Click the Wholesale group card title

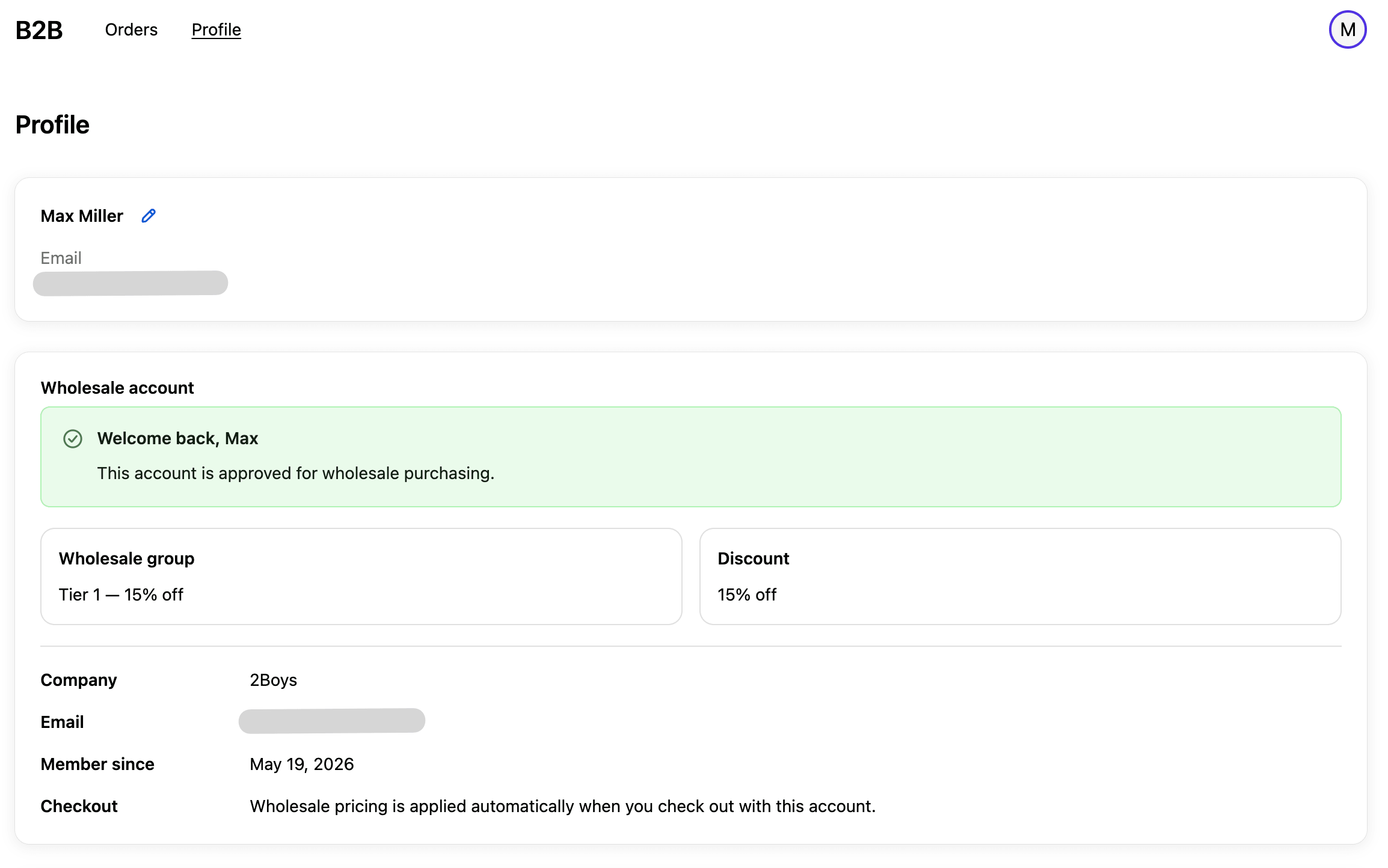127,558
